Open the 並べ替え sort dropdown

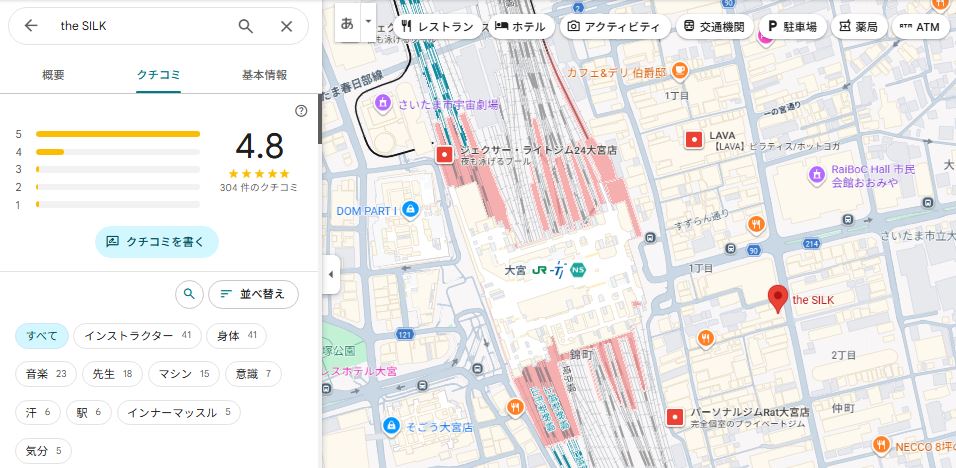[253, 294]
